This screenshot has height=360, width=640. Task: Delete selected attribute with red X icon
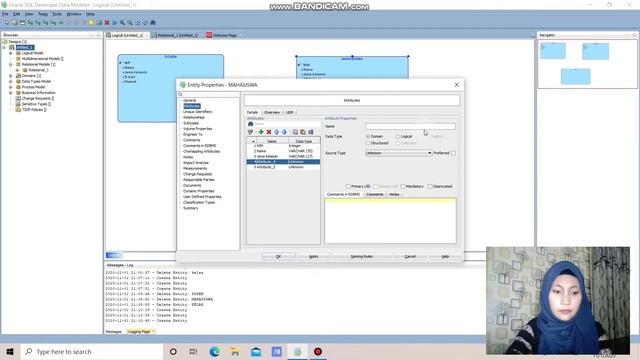269,132
